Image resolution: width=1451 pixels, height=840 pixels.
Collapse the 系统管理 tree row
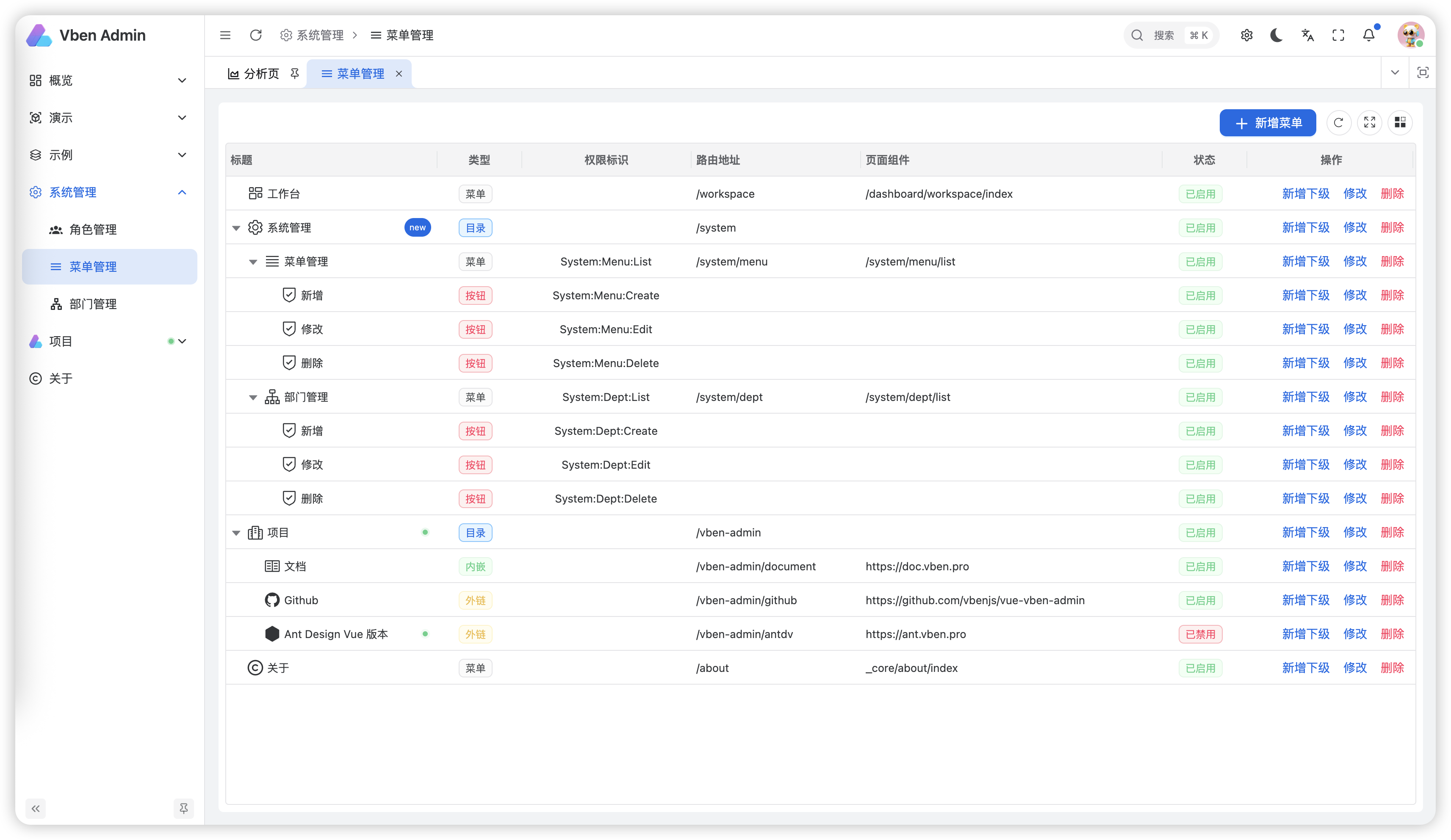coord(236,228)
